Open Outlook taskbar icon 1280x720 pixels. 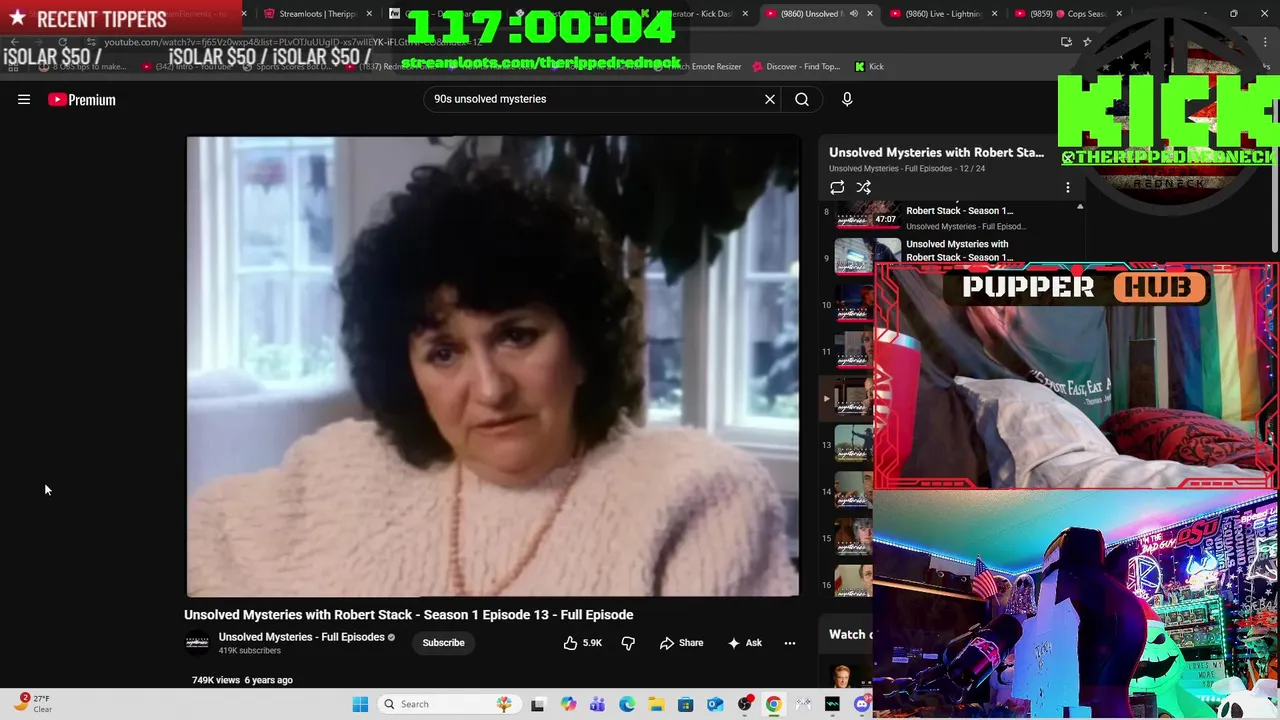715,704
